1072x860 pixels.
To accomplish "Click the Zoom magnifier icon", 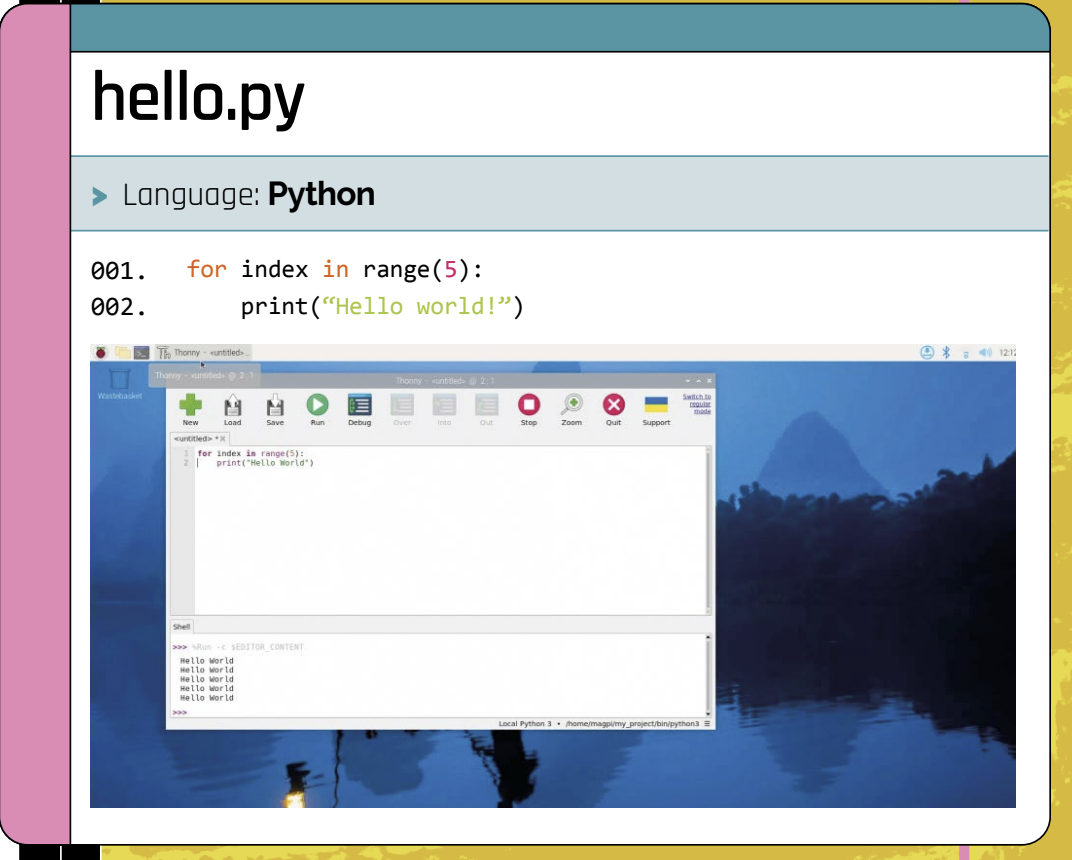I will pyautogui.click(x=571, y=405).
